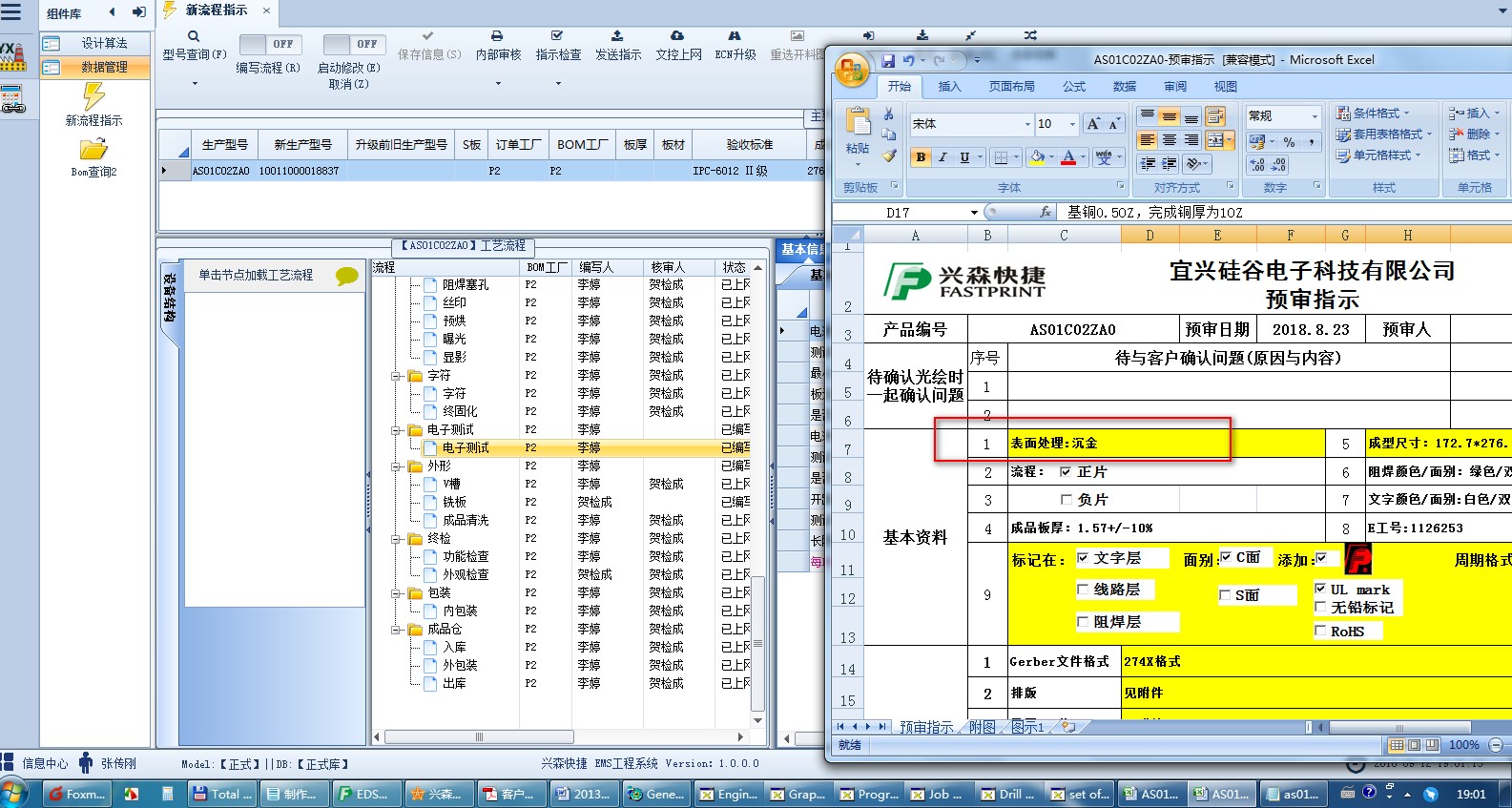Click the Wrap Text icon

click(1215, 117)
